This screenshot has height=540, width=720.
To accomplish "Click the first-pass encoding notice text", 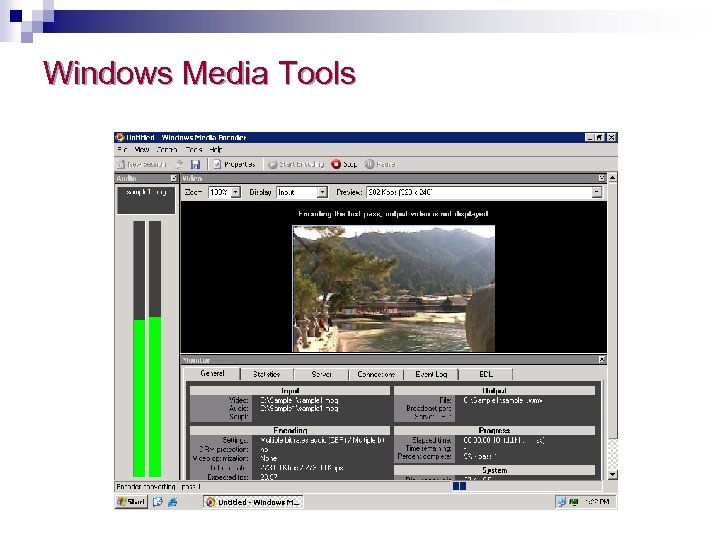I will click(393, 214).
